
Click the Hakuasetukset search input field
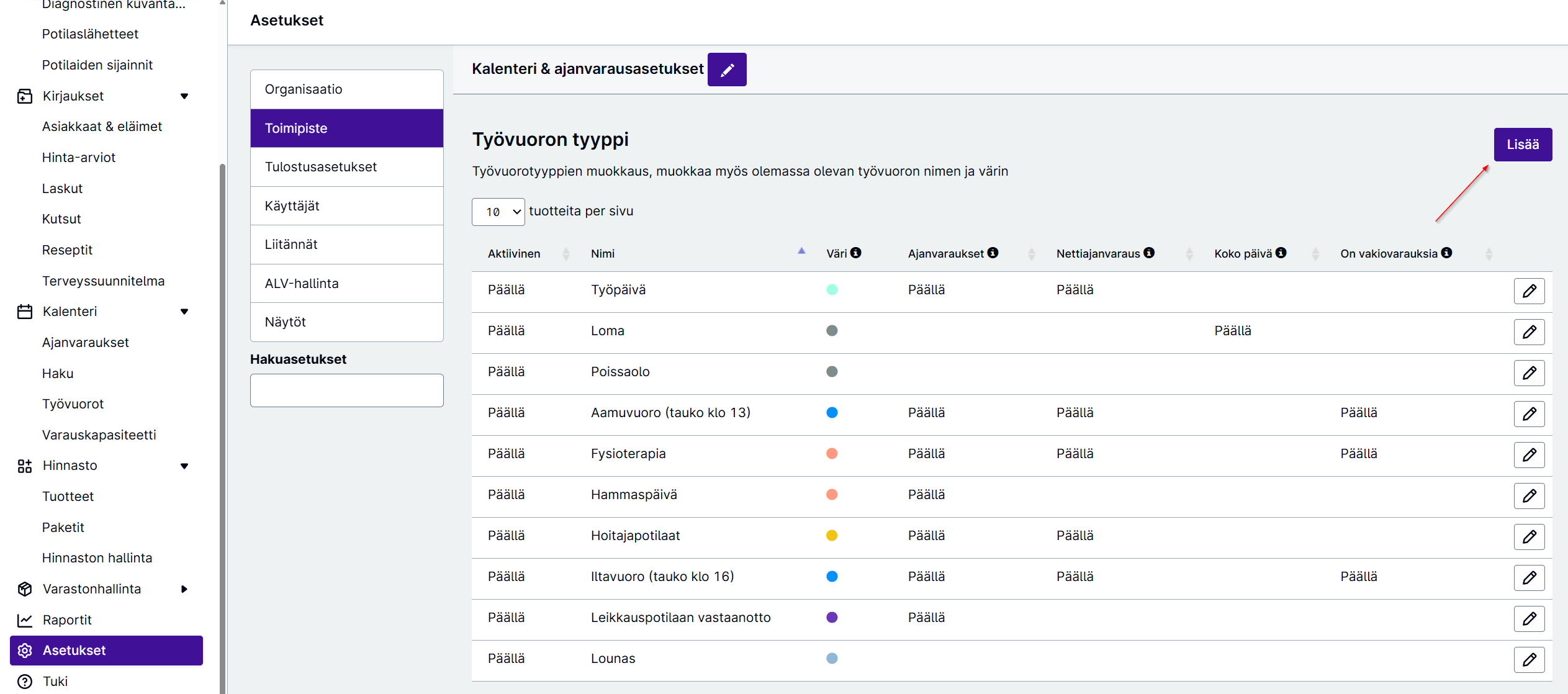346,390
